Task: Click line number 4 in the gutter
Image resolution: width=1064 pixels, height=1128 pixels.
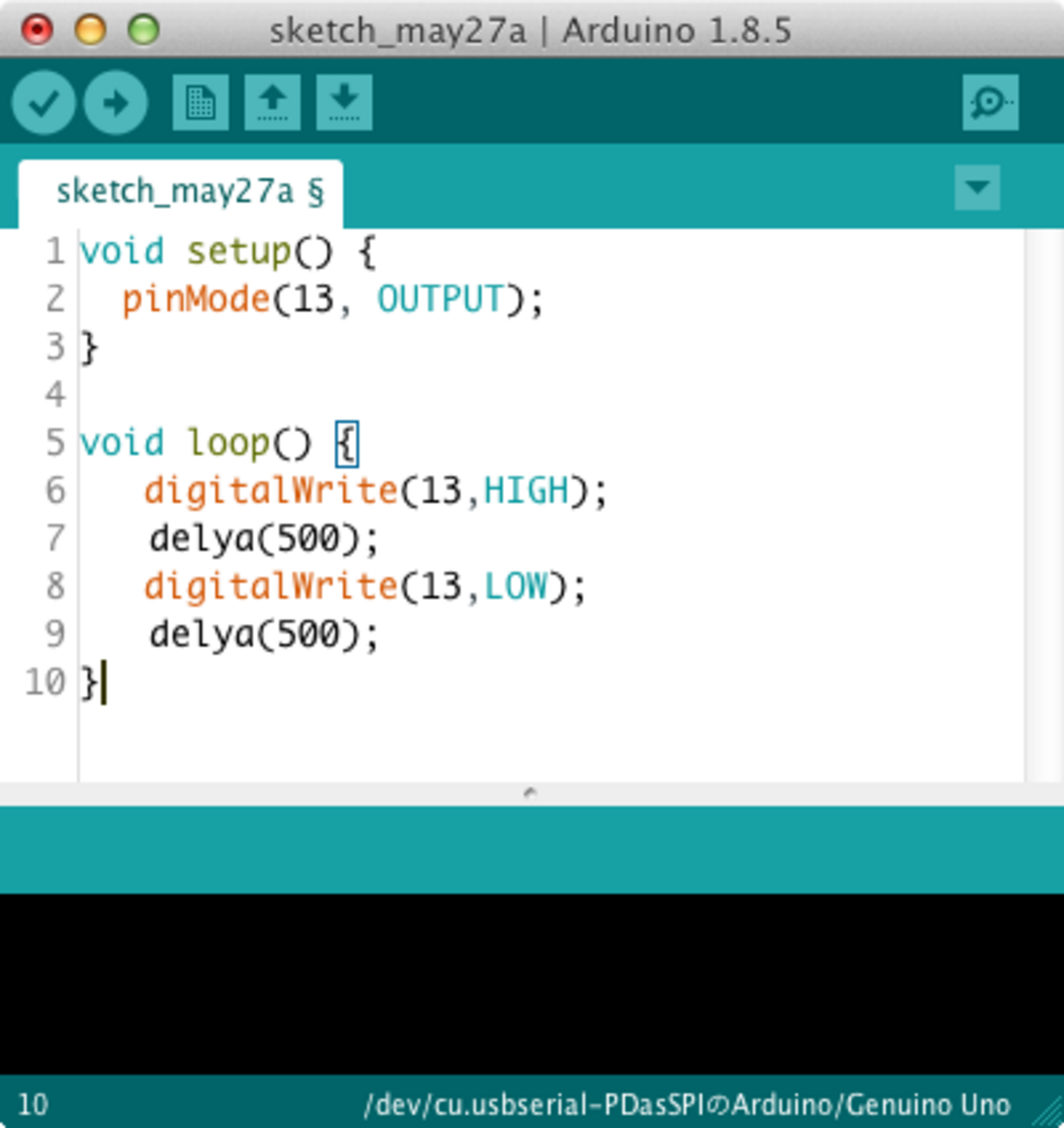Action: [55, 395]
